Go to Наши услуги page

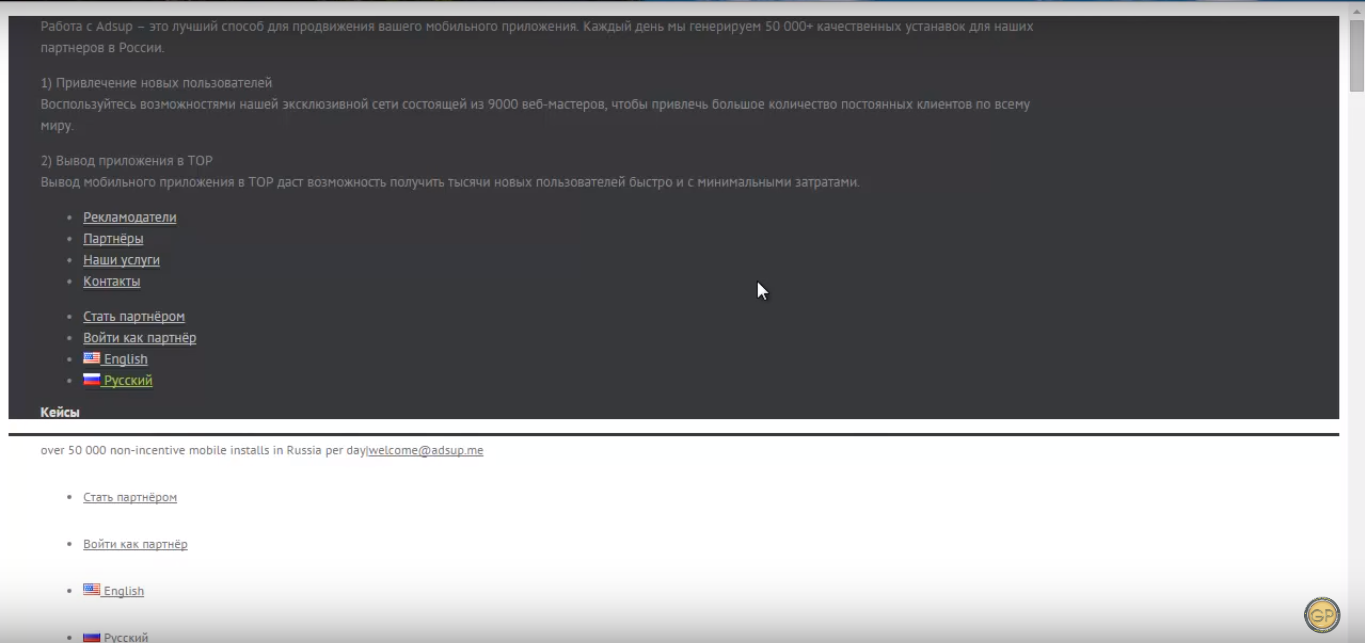point(121,260)
